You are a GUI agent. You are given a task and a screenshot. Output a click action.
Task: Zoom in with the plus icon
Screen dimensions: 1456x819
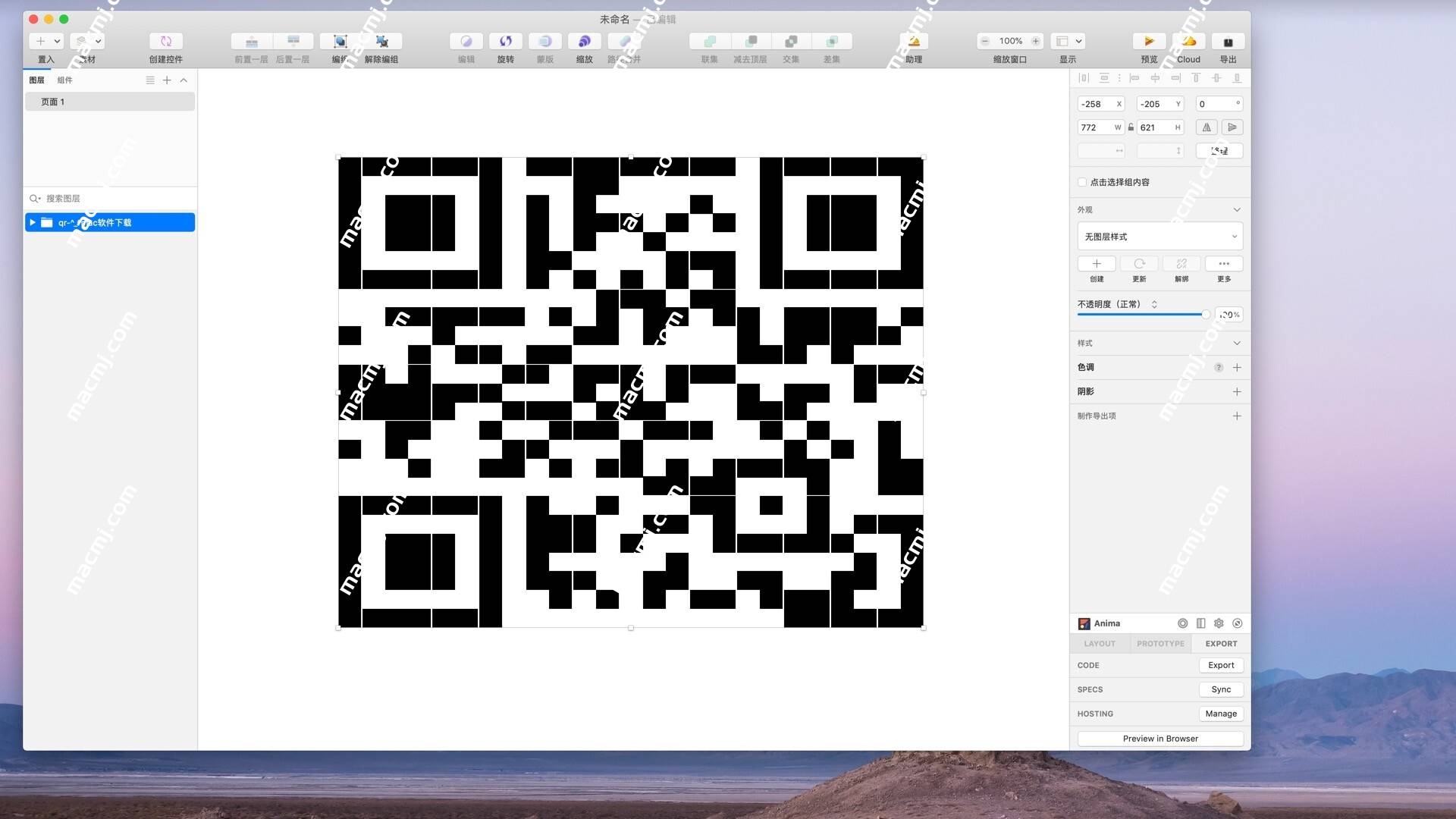tap(1036, 41)
